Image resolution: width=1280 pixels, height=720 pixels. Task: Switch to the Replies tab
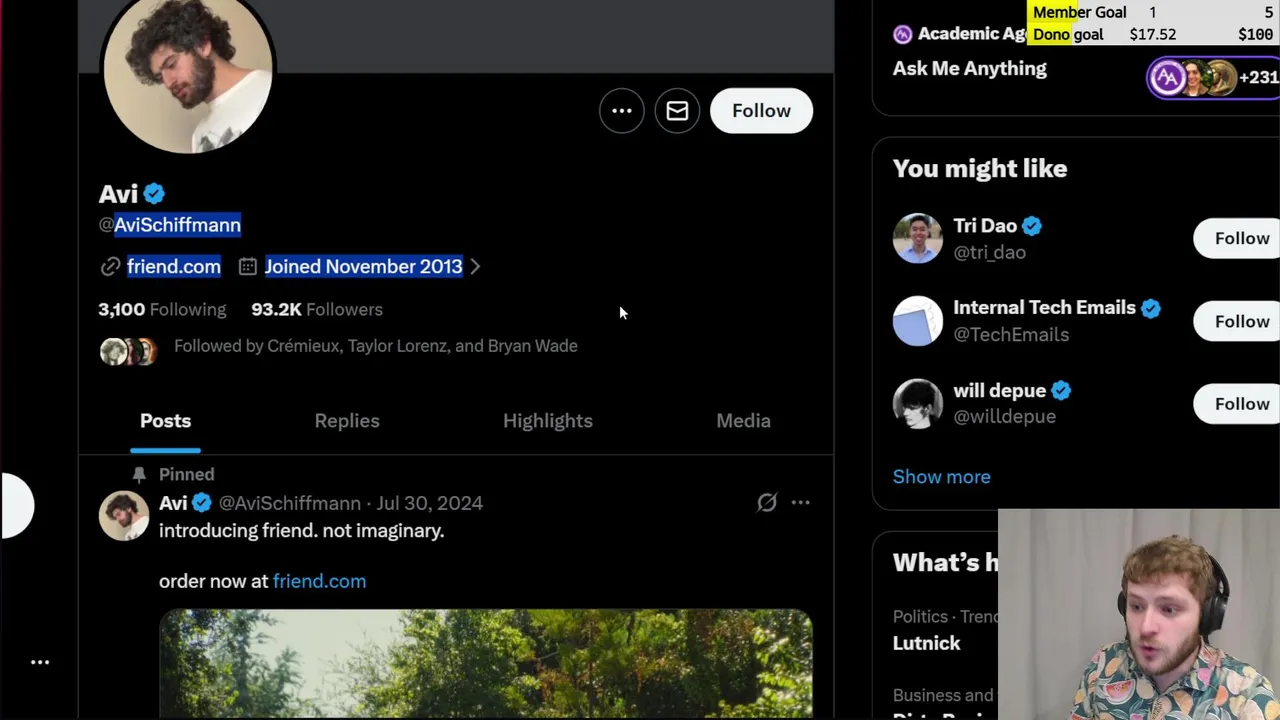click(347, 421)
